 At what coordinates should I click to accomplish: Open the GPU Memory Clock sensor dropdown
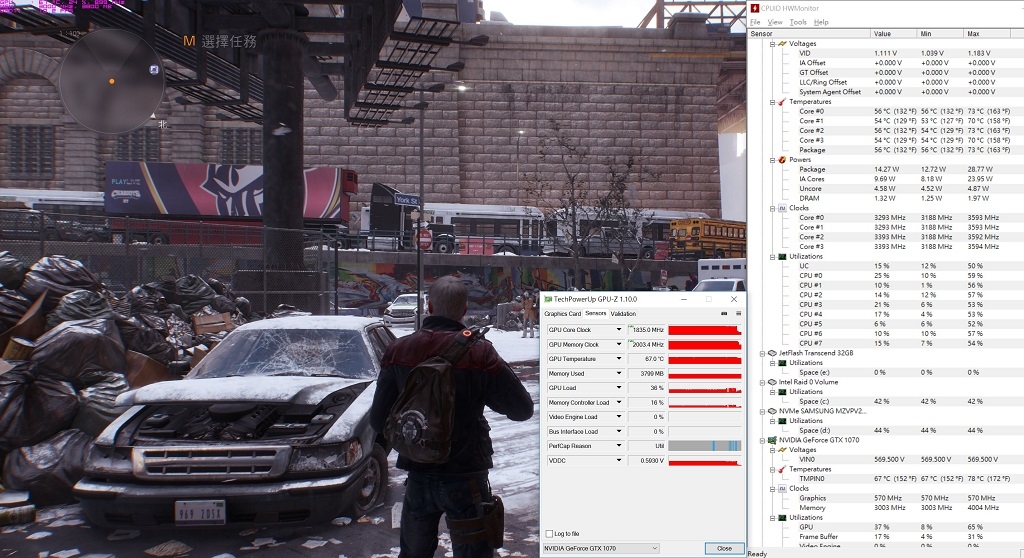(619, 344)
